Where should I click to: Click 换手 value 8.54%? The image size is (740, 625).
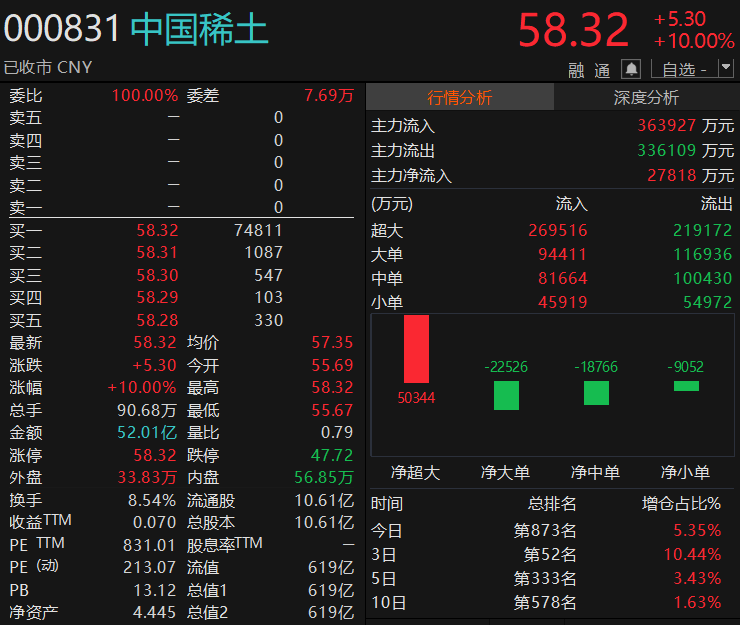(x=152, y=500)
